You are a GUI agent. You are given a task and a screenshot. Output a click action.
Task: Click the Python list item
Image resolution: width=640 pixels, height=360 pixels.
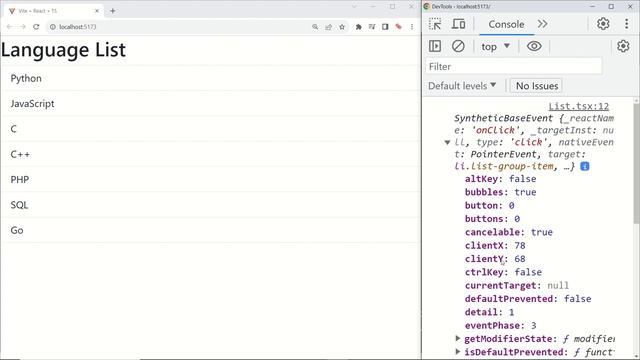tap(211, 78)
